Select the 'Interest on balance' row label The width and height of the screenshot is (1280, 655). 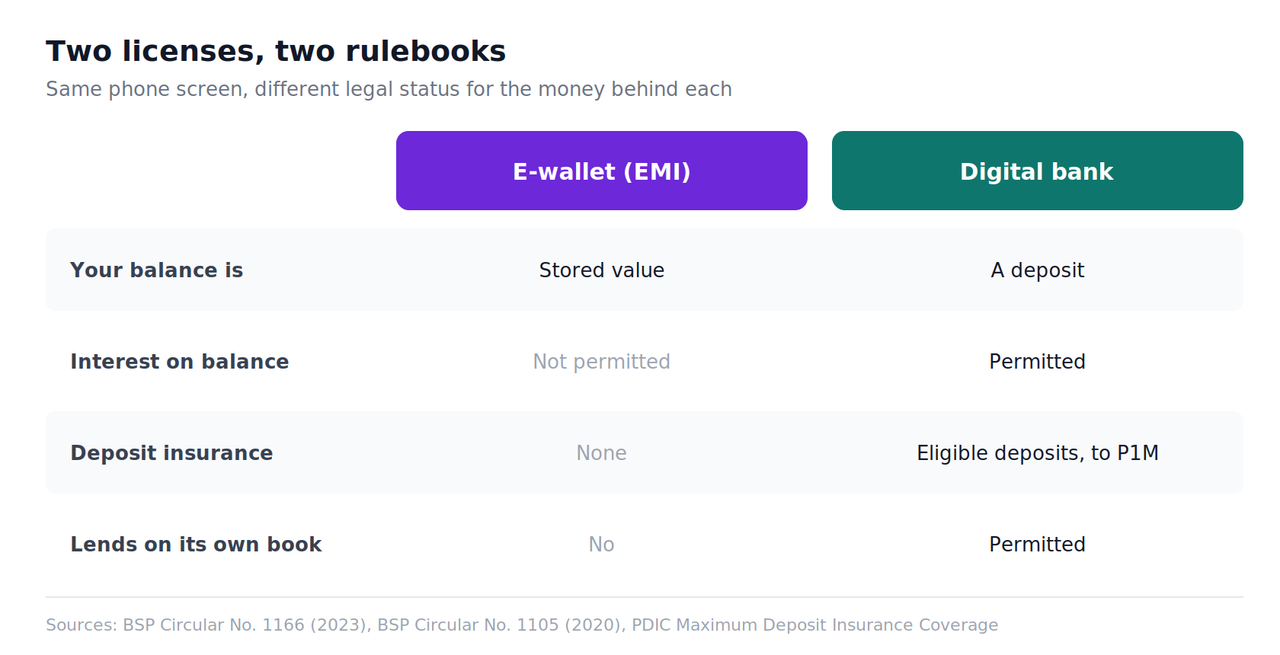(179, 362)
